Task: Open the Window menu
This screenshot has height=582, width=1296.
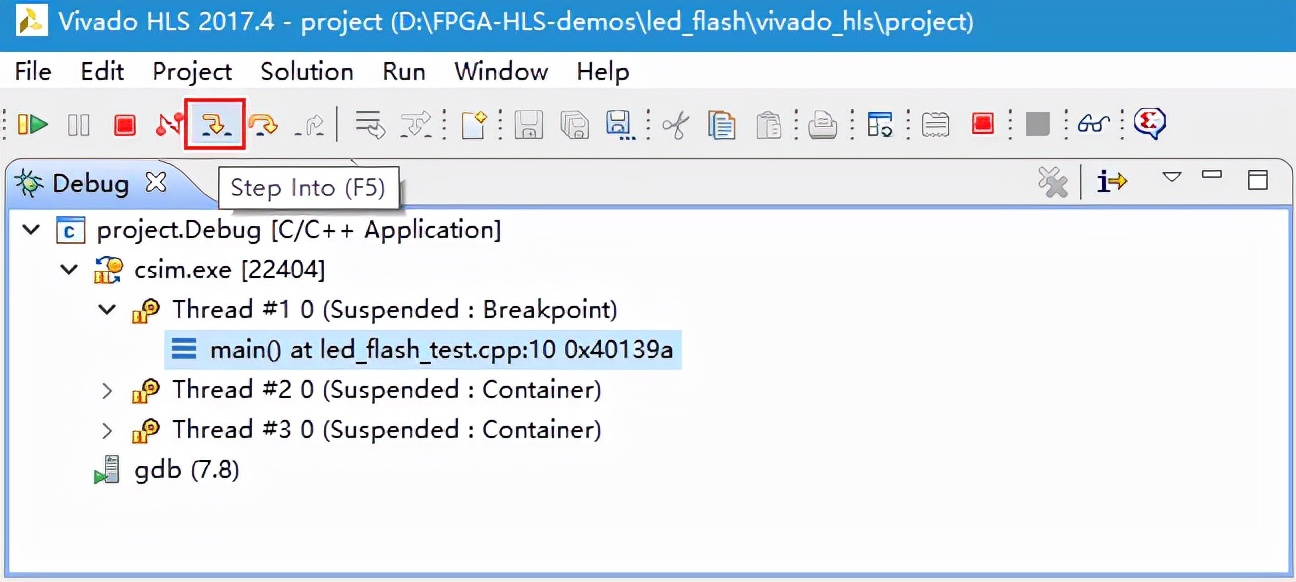Action: 501,72
